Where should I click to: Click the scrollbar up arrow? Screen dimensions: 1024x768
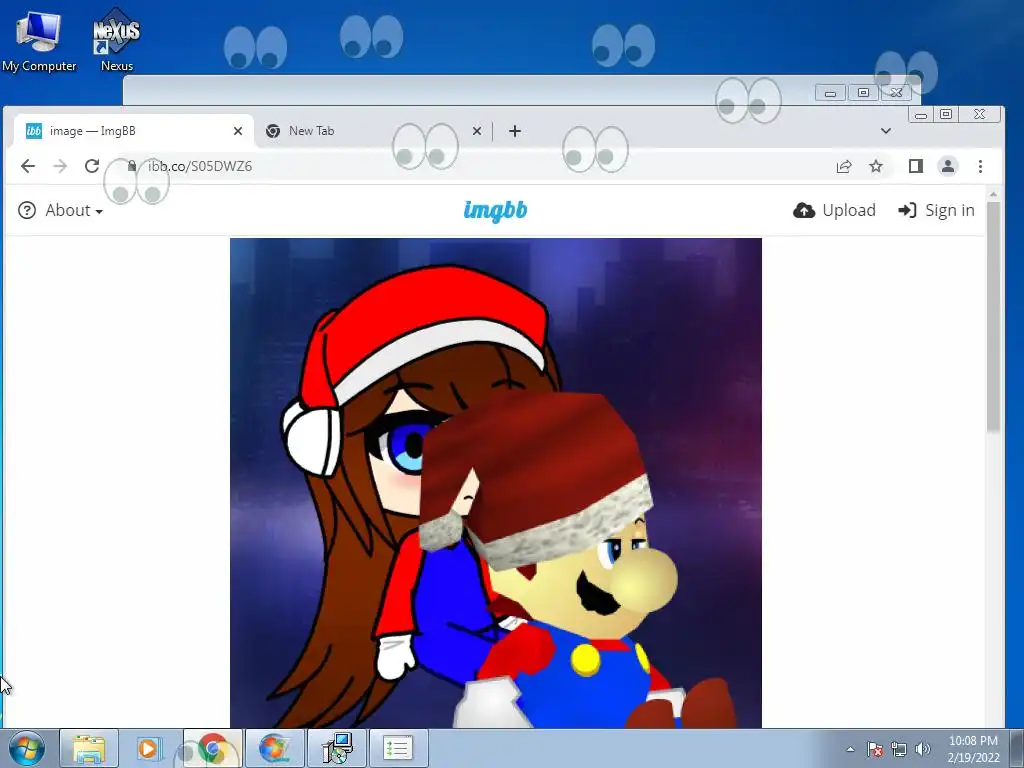point(993,194)
